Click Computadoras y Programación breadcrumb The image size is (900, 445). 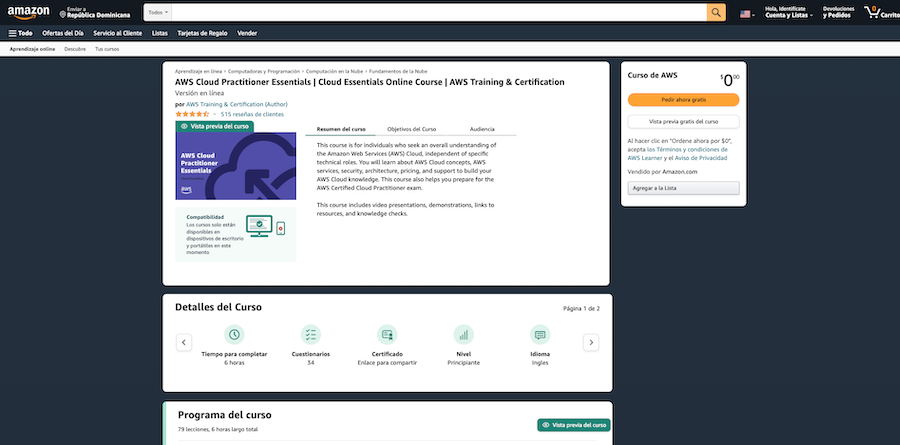(264, 72)
